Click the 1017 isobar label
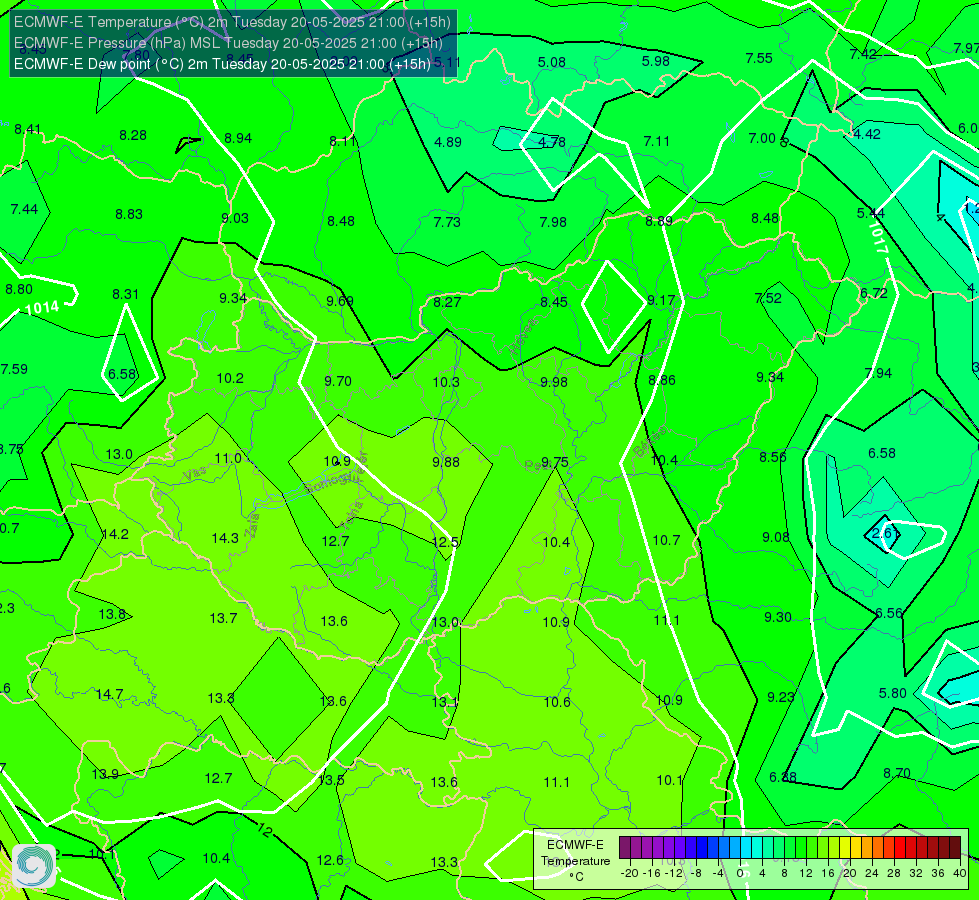 (877, 238)
